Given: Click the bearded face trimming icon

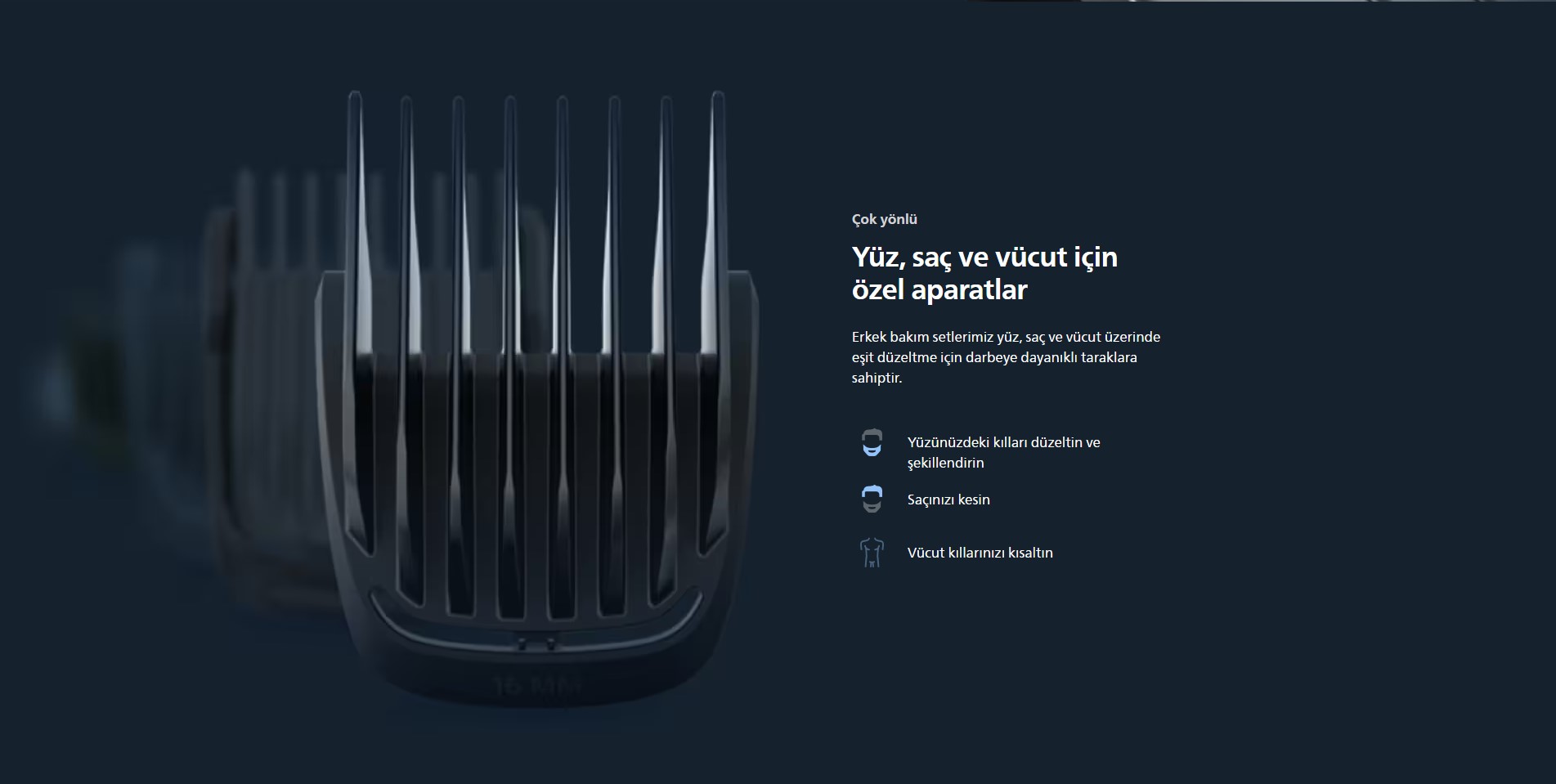Looking at the screenshot, I should pyautogui.click(x=872, y=443).
